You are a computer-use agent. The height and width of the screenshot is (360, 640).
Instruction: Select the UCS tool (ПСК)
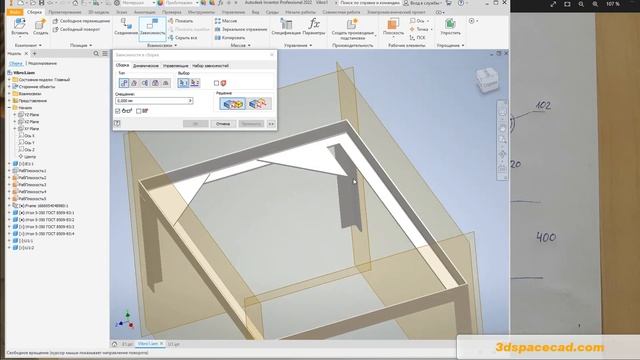tap(418, 38)
